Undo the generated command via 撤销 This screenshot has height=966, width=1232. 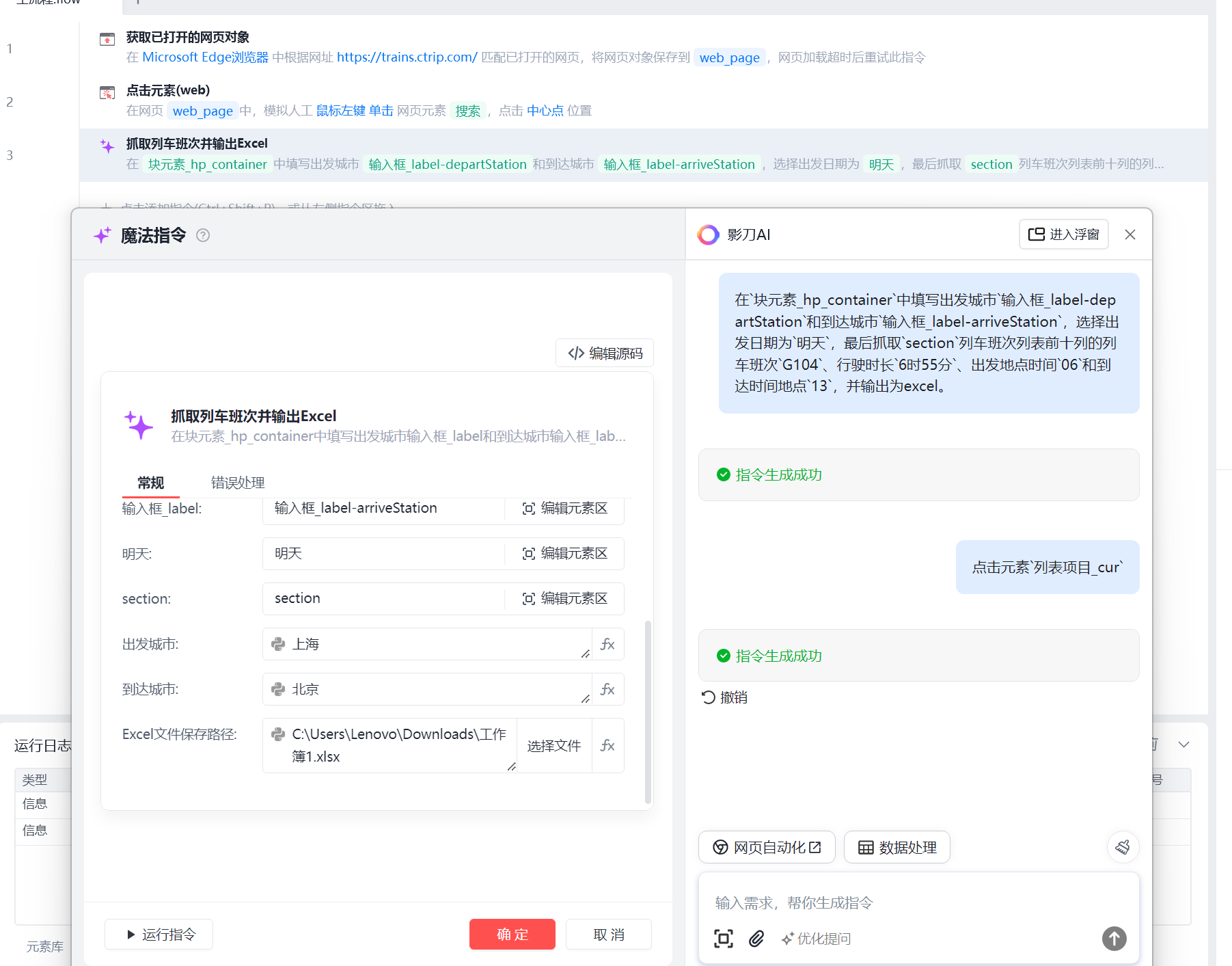click(725, 697)
